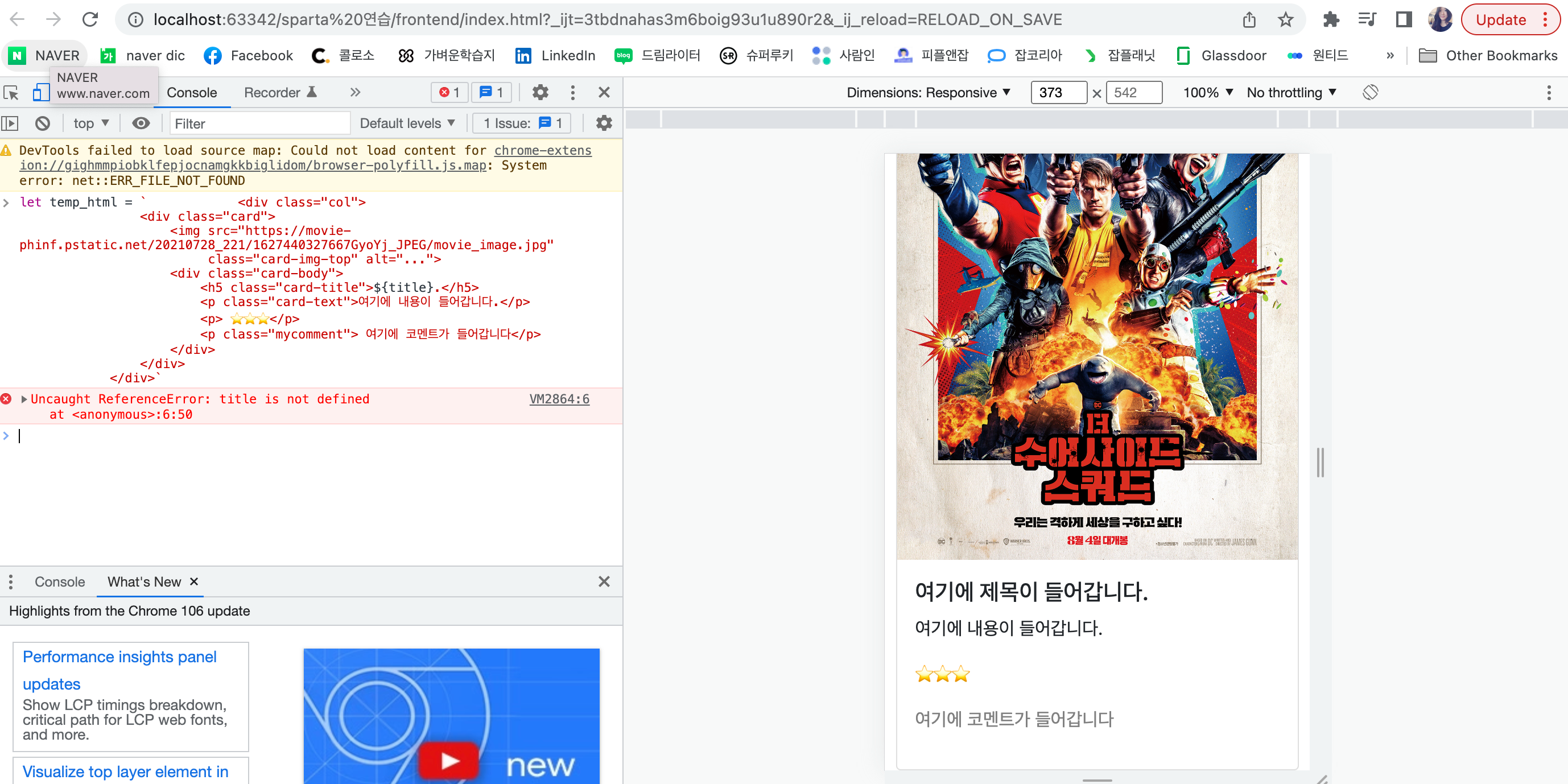1568x784 pixels.
Task: Open Performance insights panel updates link
Action: (x=119, y=670)
